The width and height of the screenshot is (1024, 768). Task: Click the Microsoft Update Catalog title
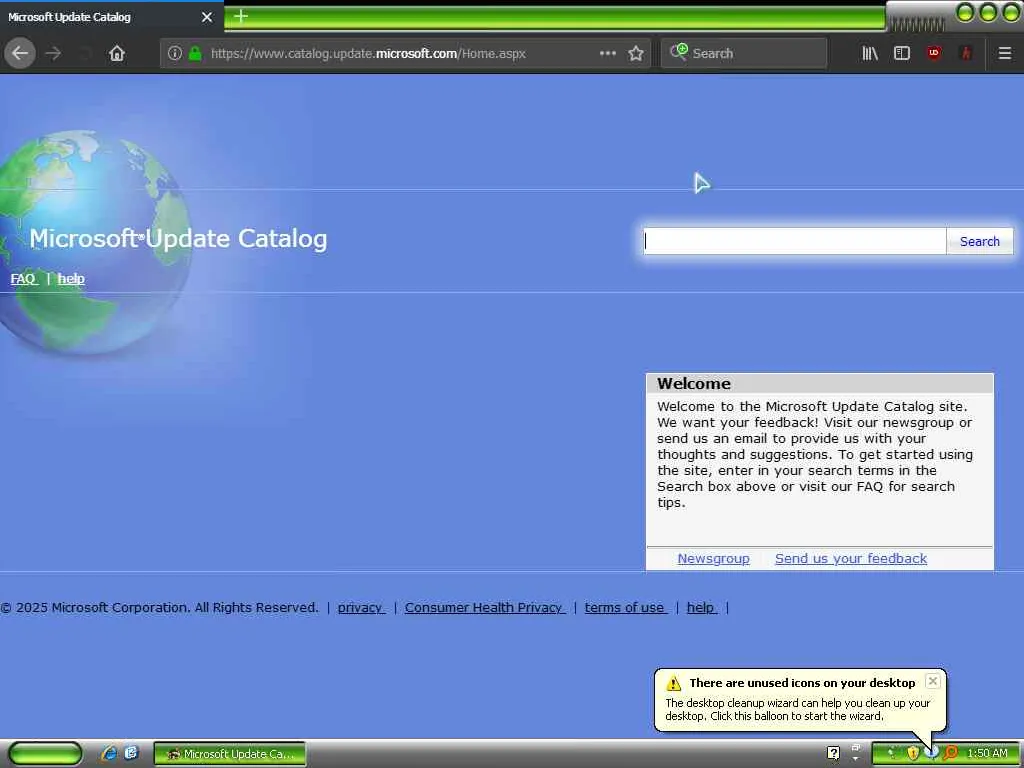pyautogui.click(x=178, y=238)
